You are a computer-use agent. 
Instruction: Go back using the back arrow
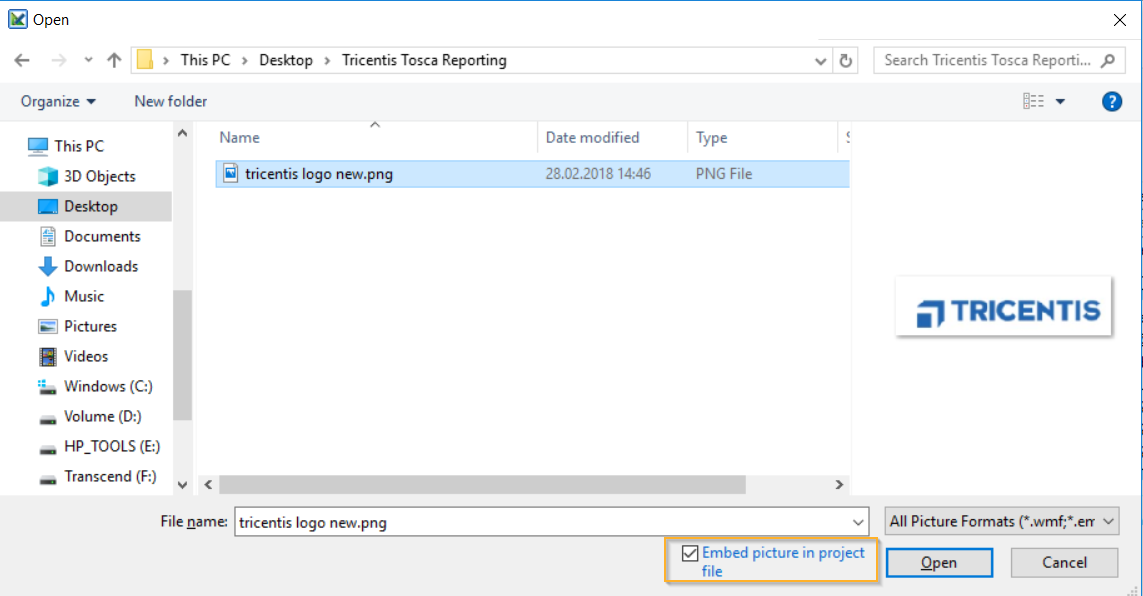22,60
